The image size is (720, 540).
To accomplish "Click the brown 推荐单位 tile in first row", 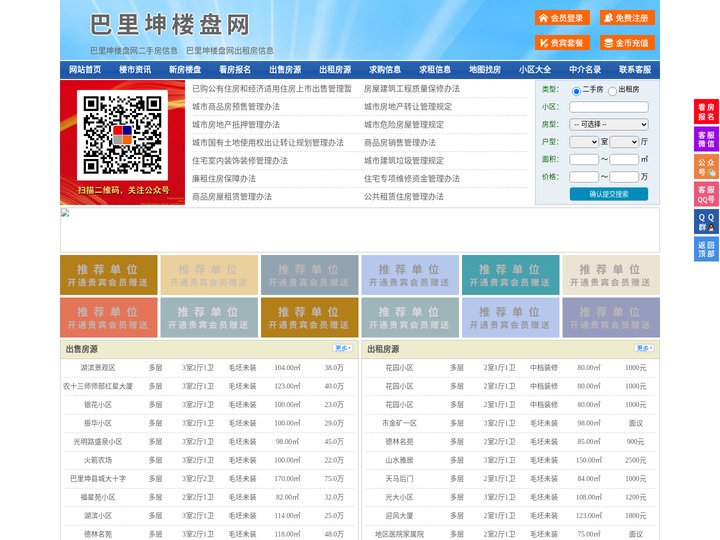I will [109, 275].
